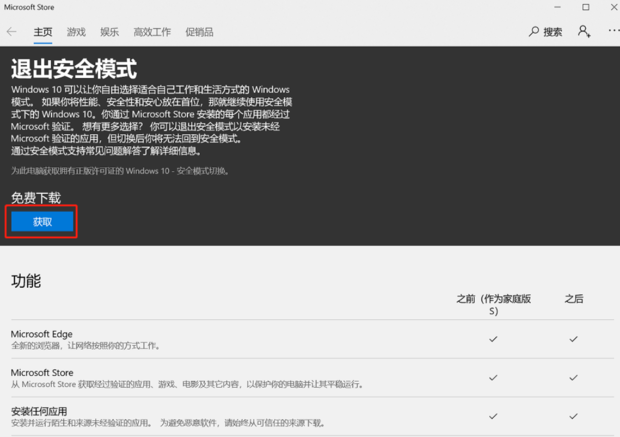Click the 之前 checkmark for Microsoft Store row
620x437 pixels.
(x=493, y=378)
